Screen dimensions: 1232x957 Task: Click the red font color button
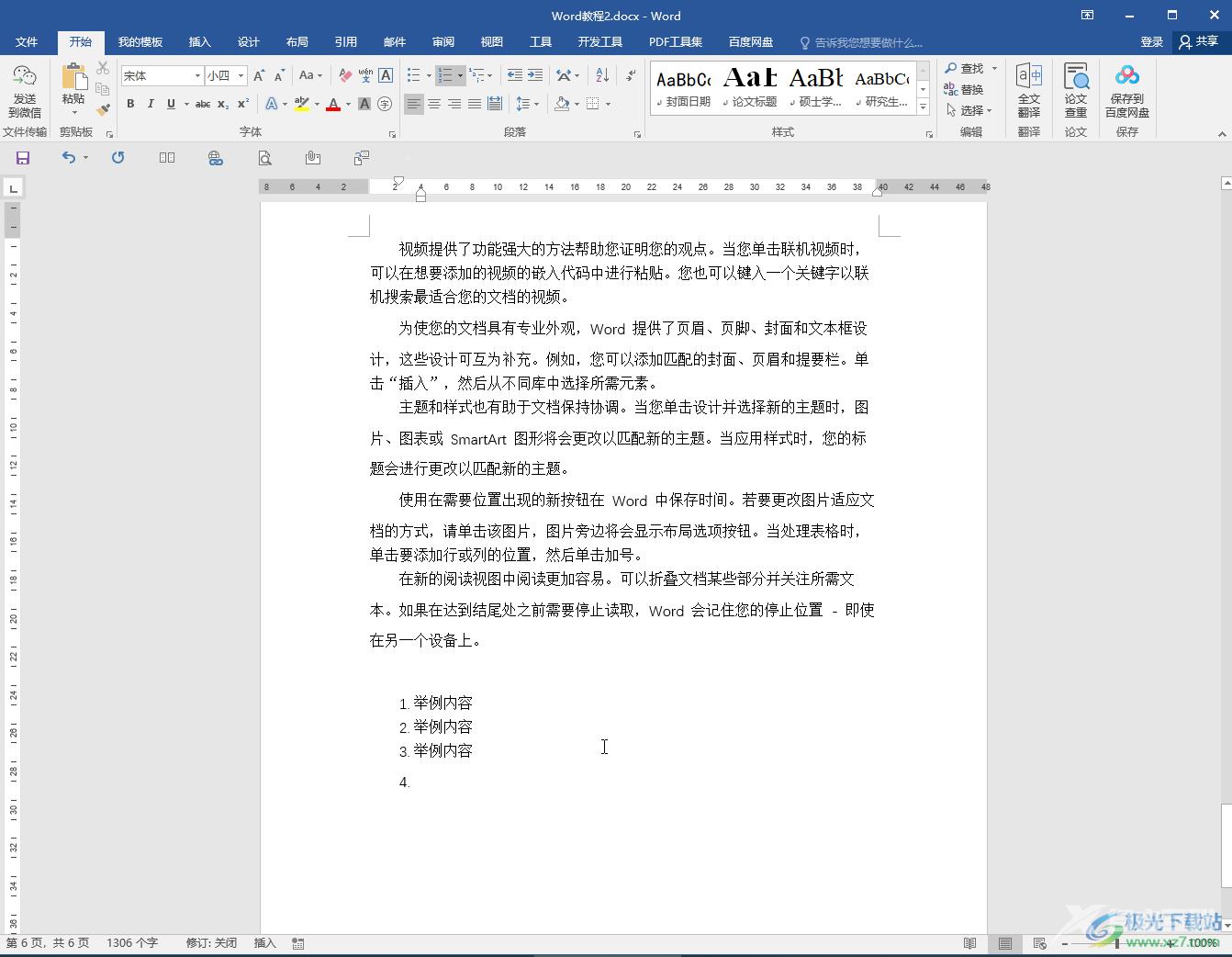(333, 104)
